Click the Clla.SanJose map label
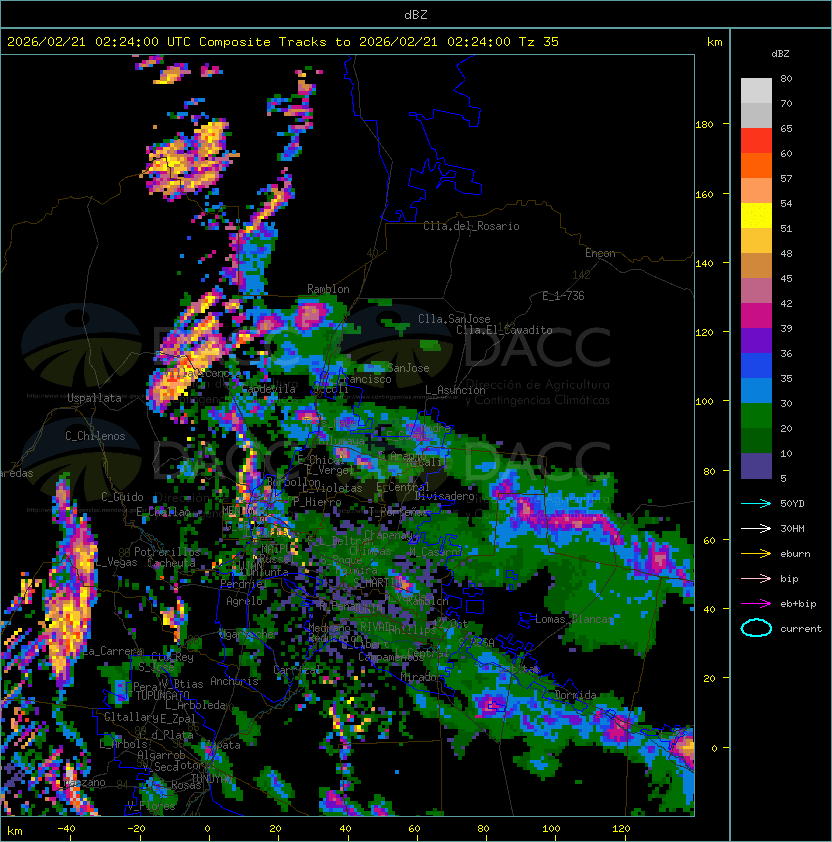The width and height of the screenshot is (832, 842). [x=454, y=319]
